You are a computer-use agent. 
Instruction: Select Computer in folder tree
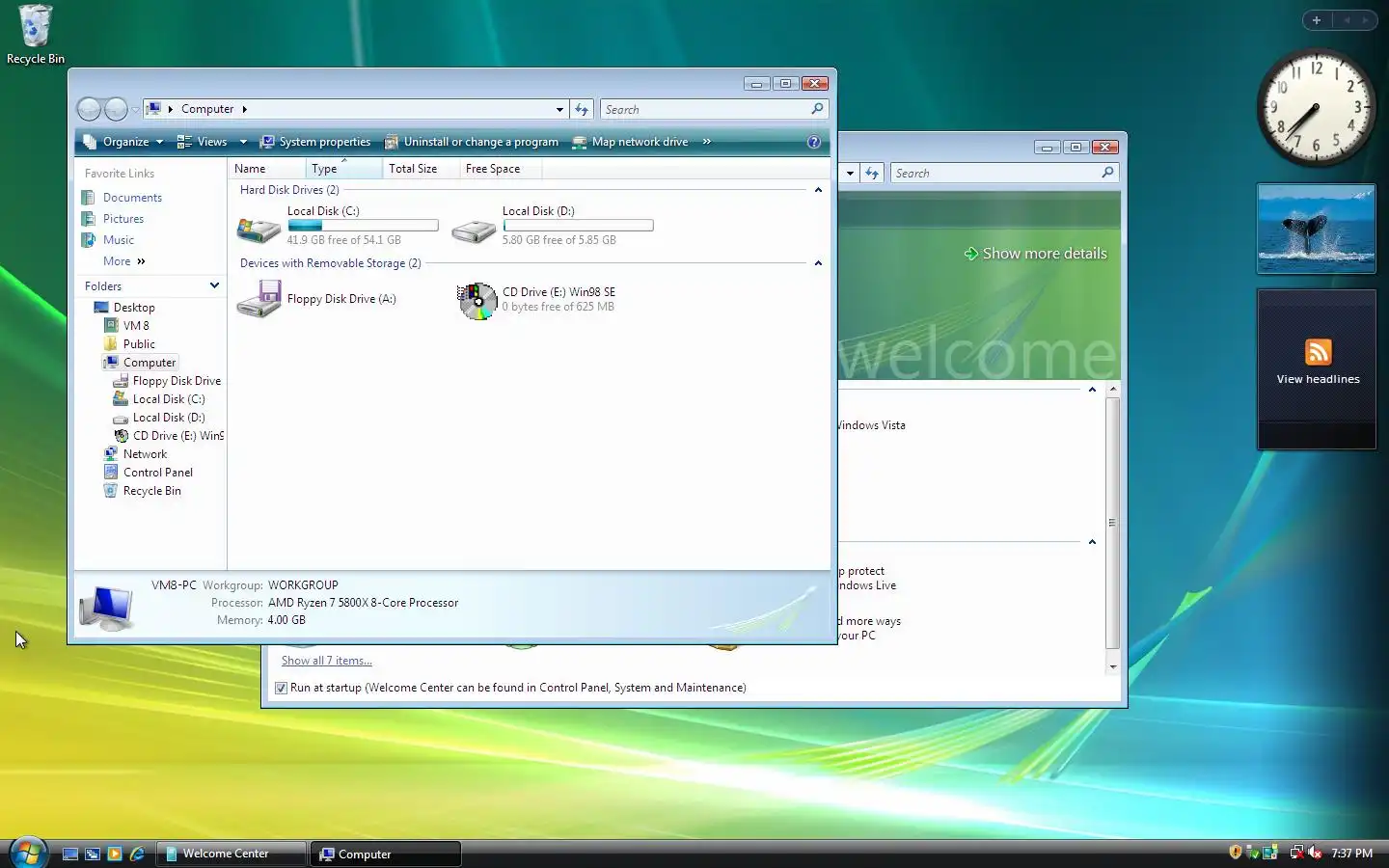(x=150, y=363)
